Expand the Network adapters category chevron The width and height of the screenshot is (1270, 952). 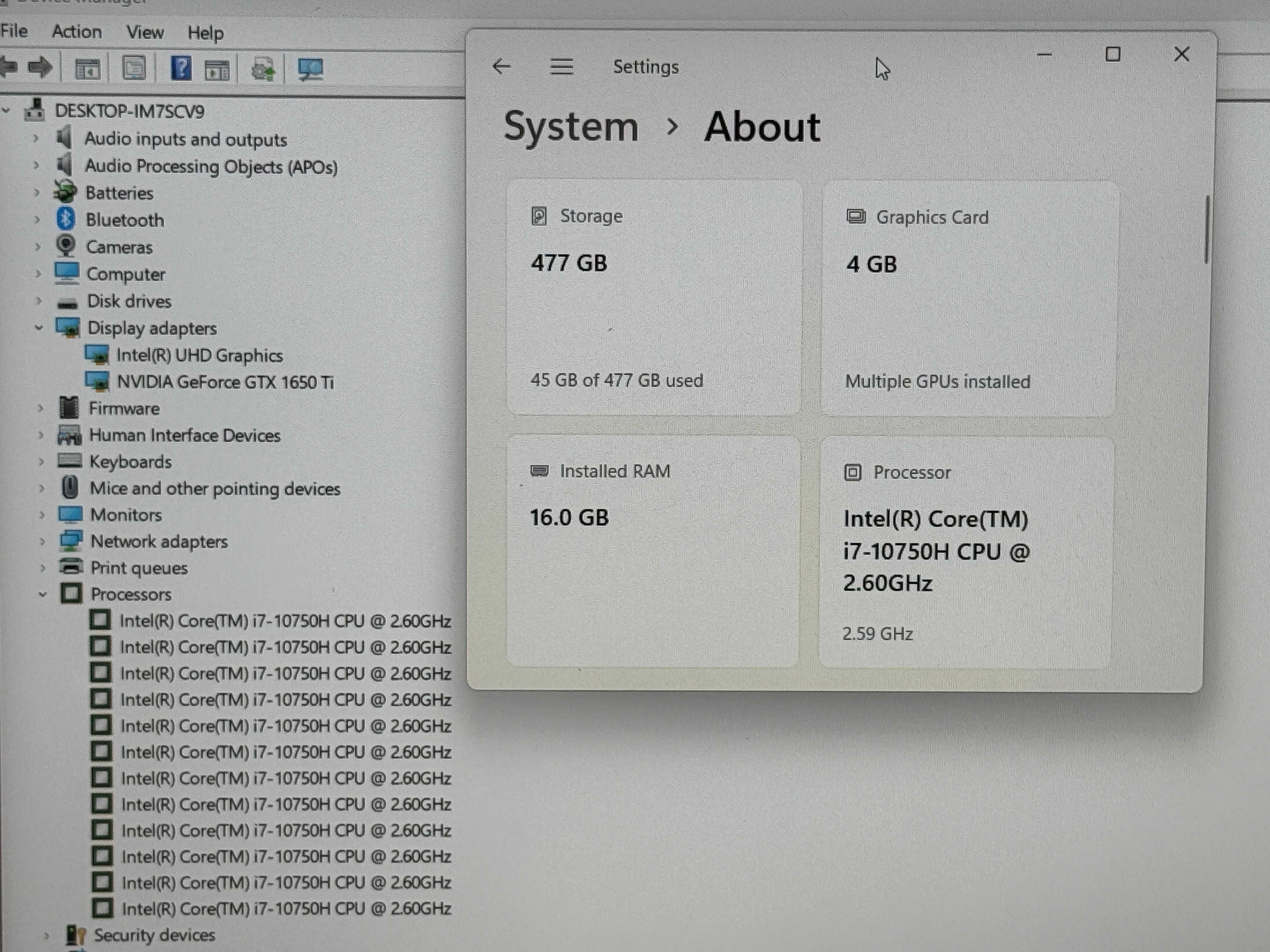[42, 542]
